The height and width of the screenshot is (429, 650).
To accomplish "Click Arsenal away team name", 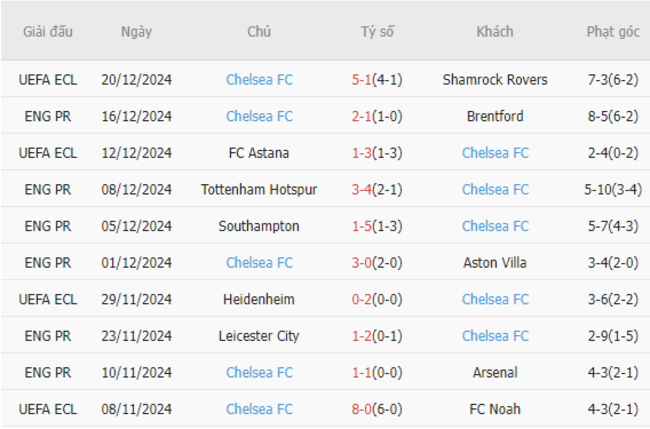I will (495, 372).
